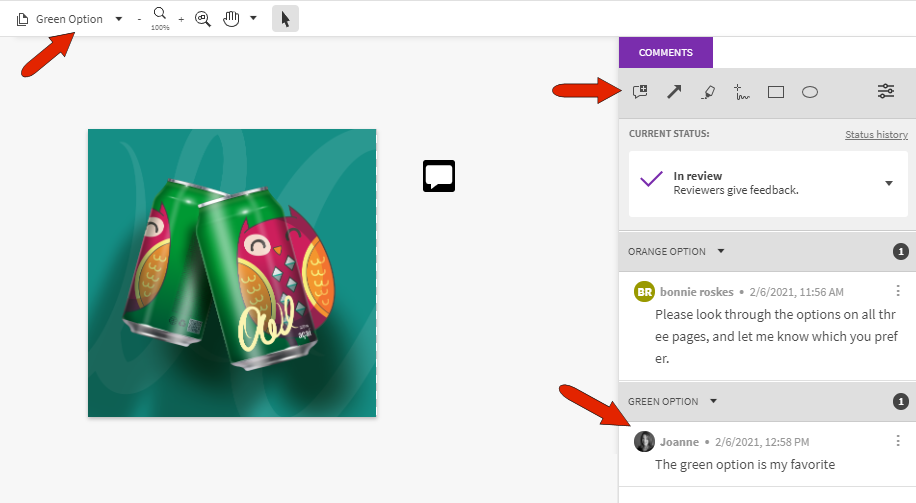Click Joanne's profile avatar
Viewport: 916px width, 503px height.
644,442
